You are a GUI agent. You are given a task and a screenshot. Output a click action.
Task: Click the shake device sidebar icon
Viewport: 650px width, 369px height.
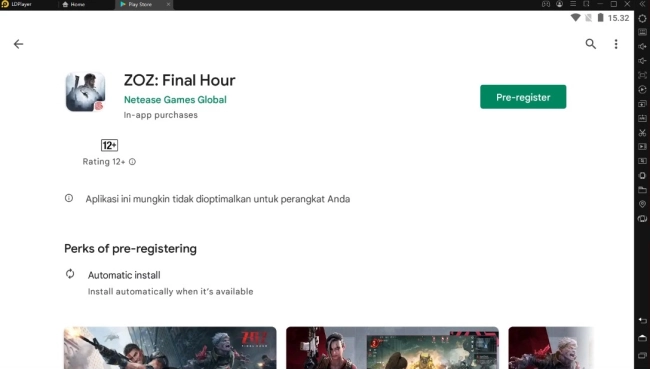tap(642, 175)
